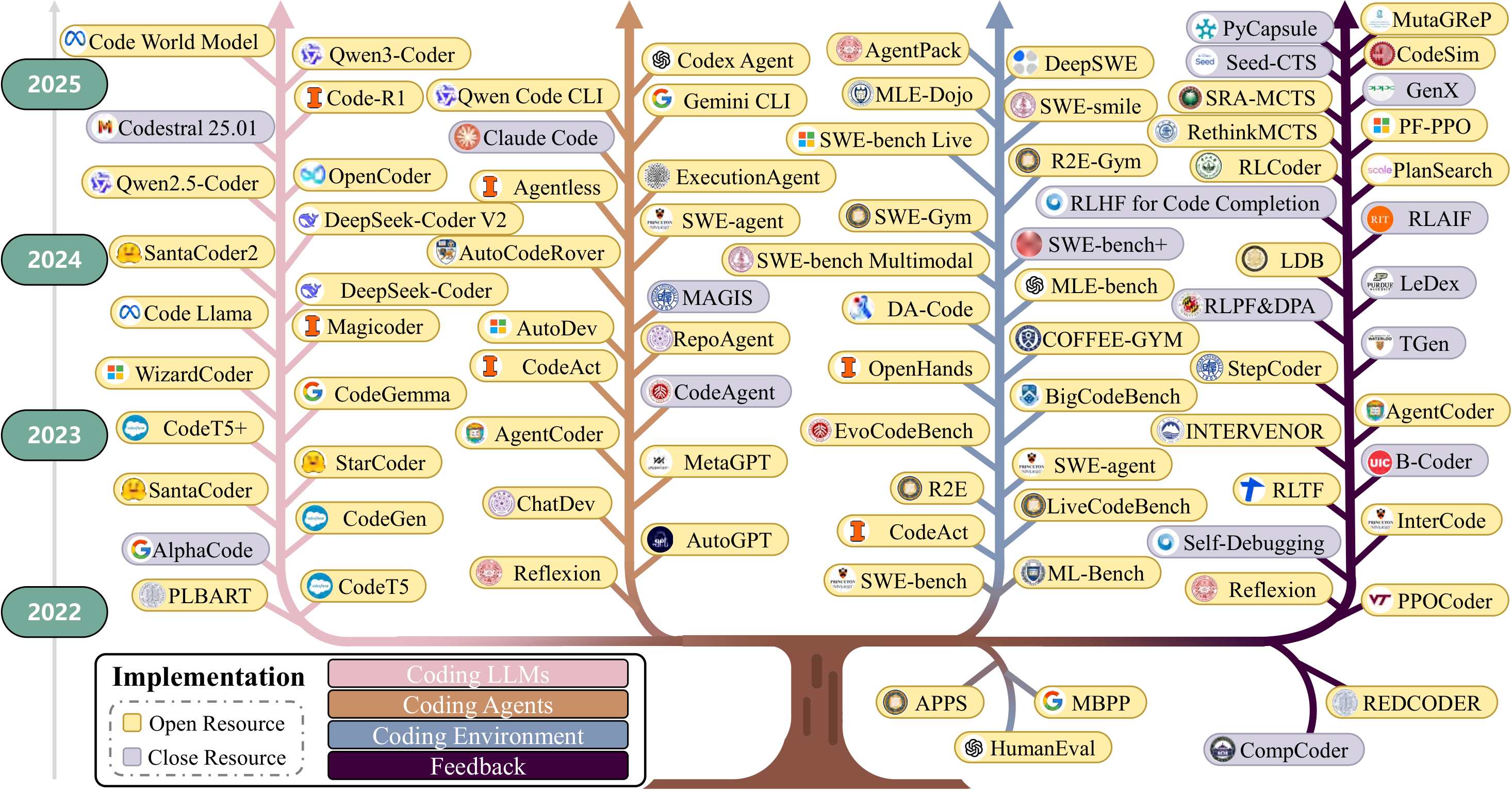Click the AutoCodeRover label
The height and width of the screenshot is (791, 1512).
[523, 252]
